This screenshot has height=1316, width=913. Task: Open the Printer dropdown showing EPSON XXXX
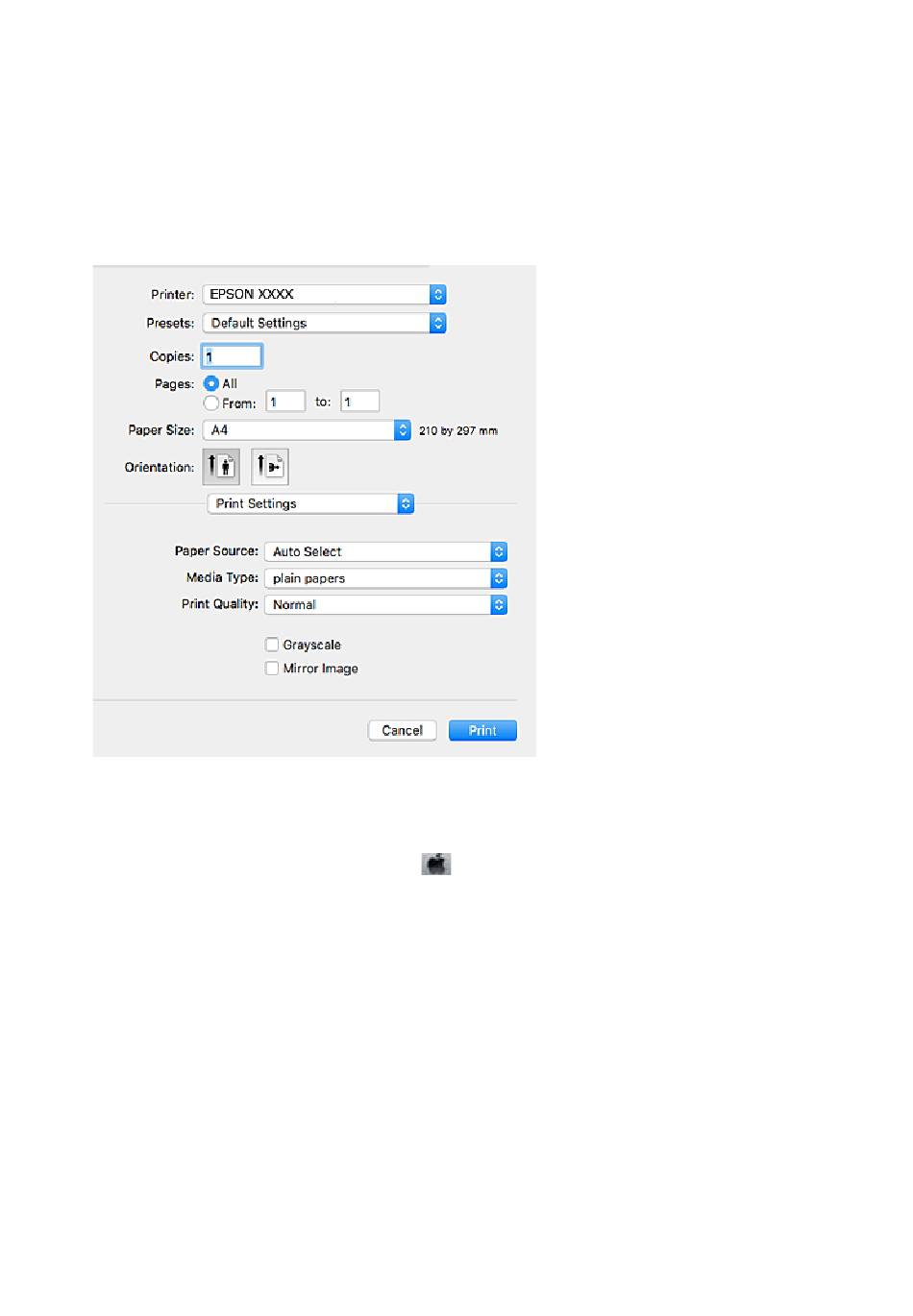pos(325,295)
